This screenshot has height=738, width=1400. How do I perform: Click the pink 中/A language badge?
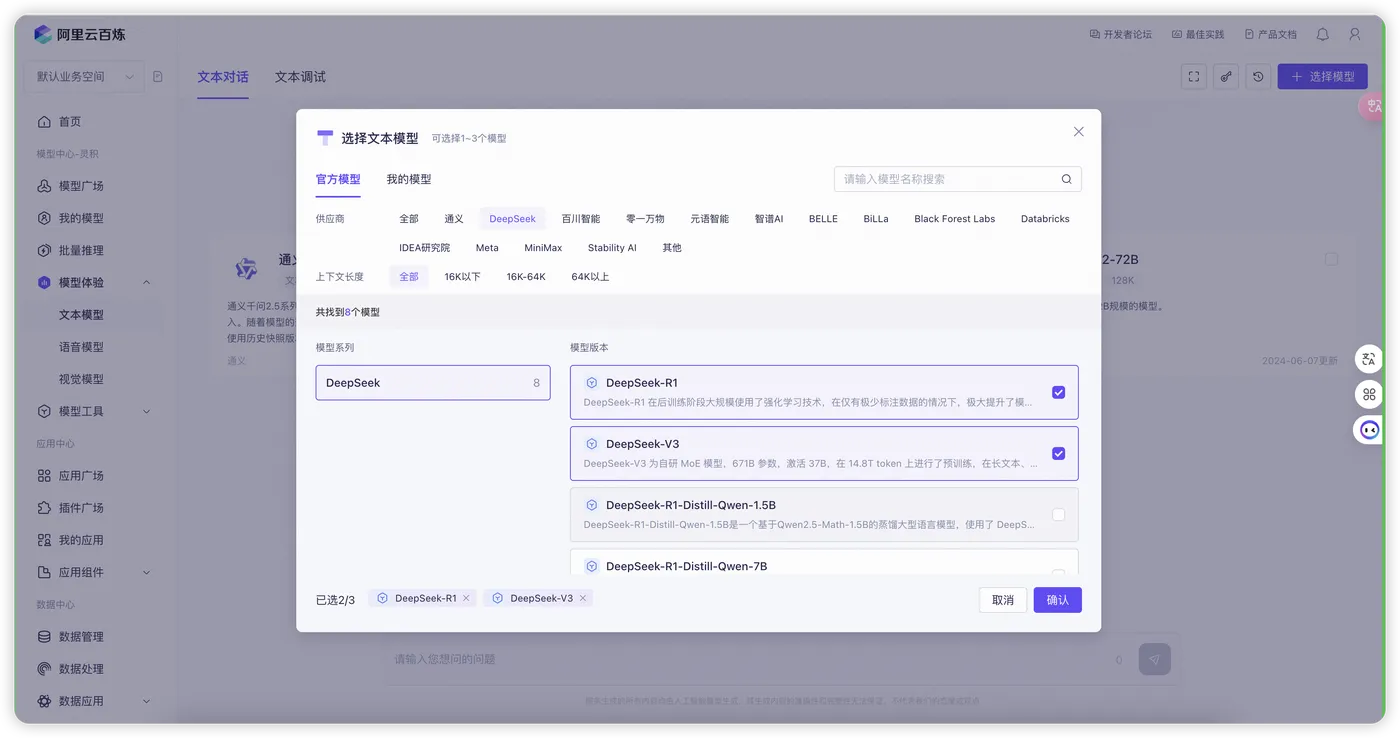click(1372, 106)
